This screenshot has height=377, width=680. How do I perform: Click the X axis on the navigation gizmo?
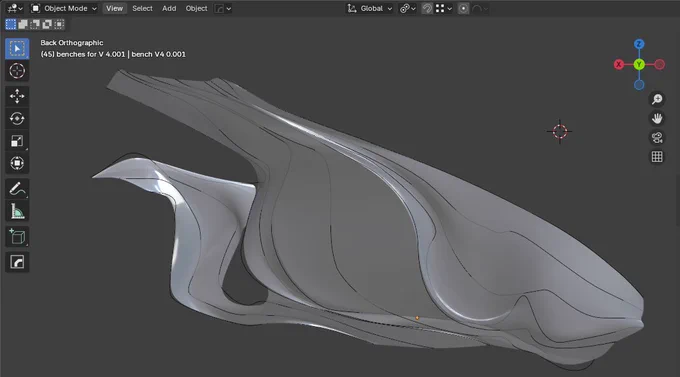coord(619,65)
